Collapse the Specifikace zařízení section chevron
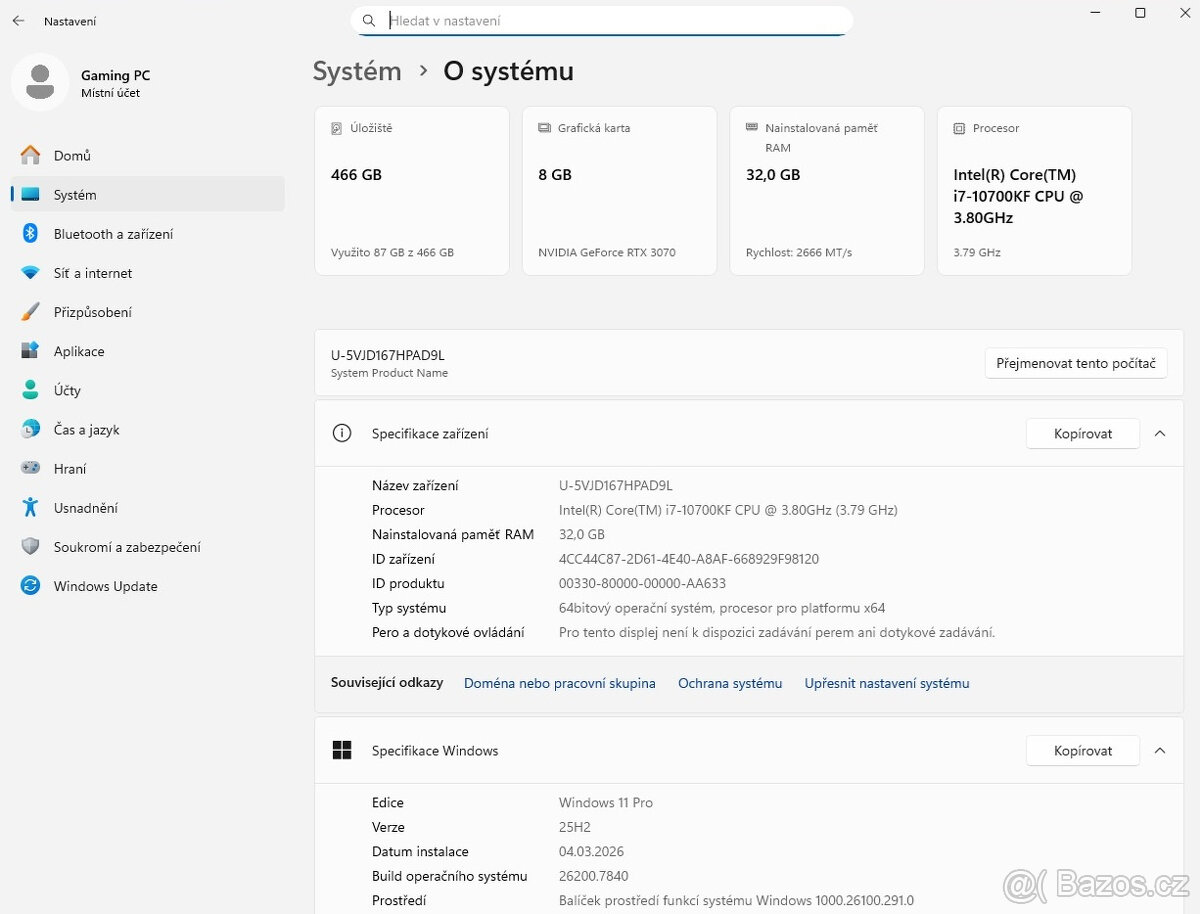Screen dimensions: 1200x914 click(x=1160, y=433)
